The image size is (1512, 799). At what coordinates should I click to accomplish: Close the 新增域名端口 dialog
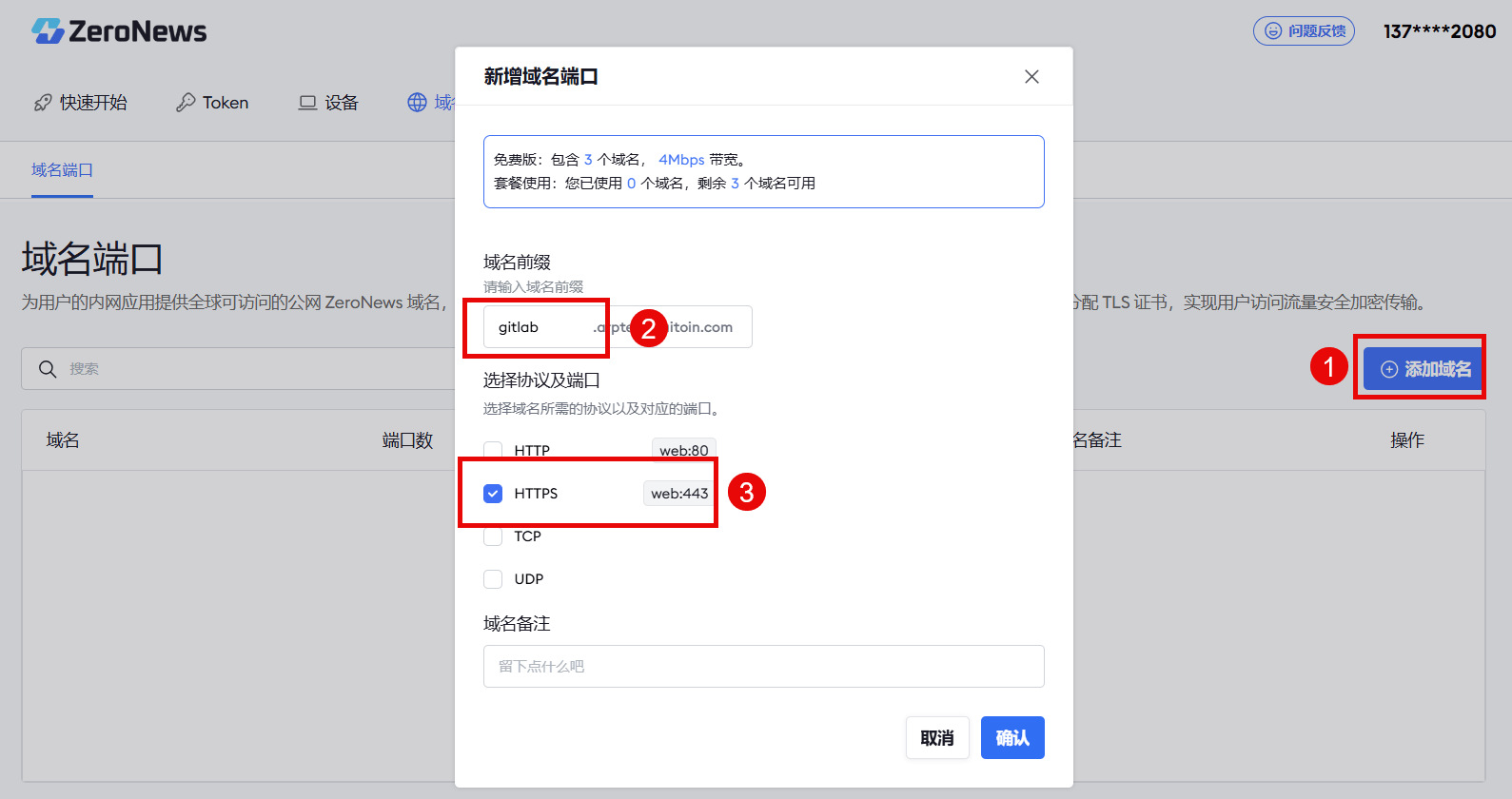1031,76
